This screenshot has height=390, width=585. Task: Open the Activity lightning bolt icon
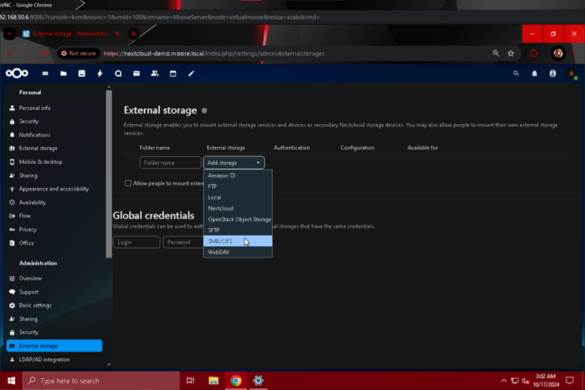tap(100, 74)
